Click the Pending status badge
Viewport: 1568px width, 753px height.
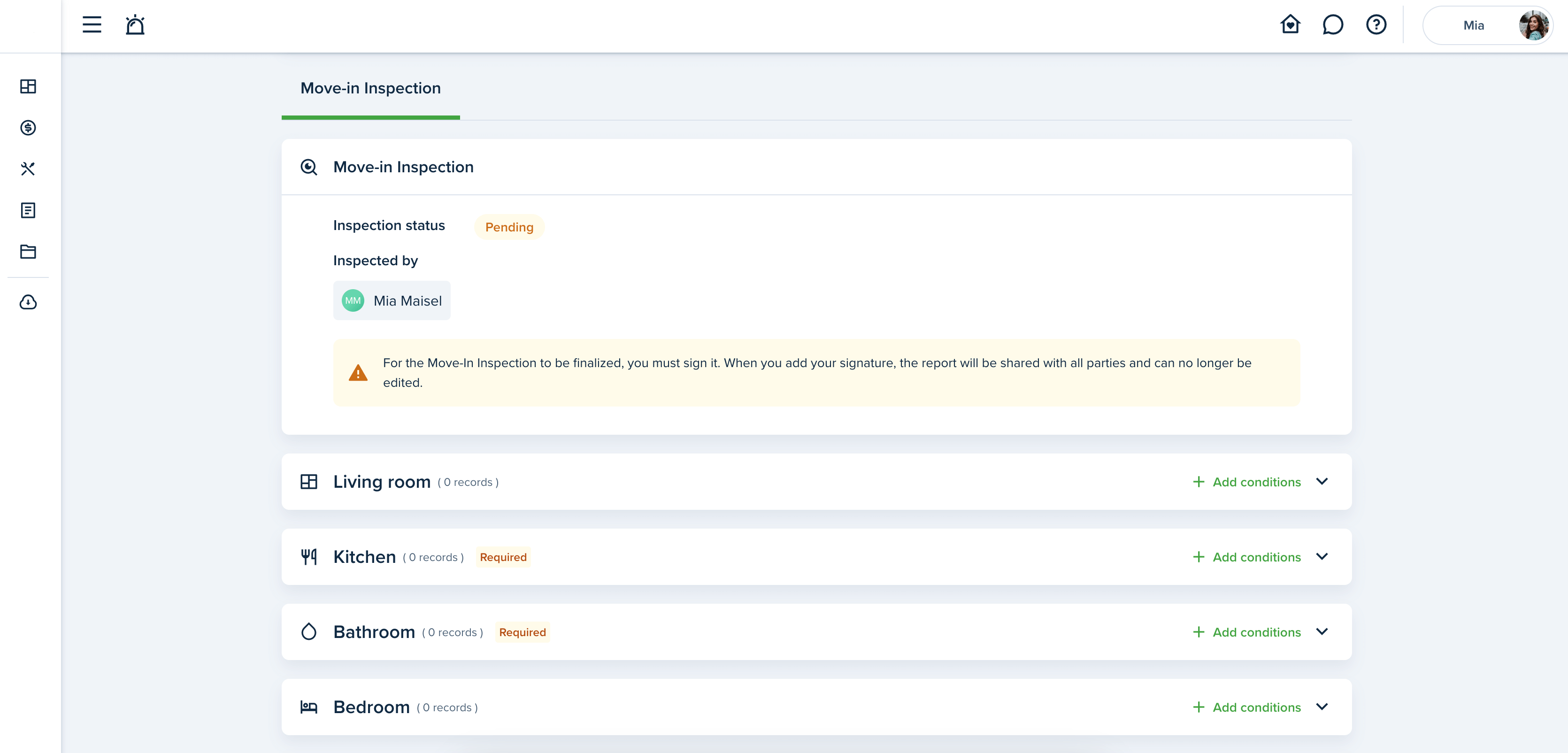tap(509, 227)
